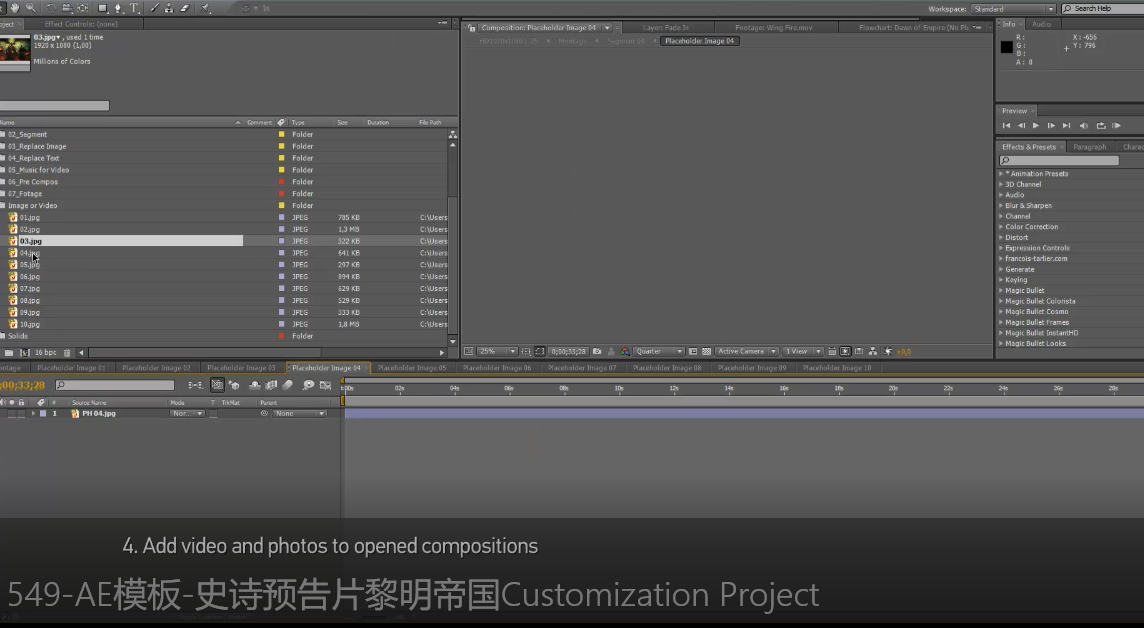1144x628 pixels.
Task: Open the Workspace Standard dropdown
Action: (1013, 8)
